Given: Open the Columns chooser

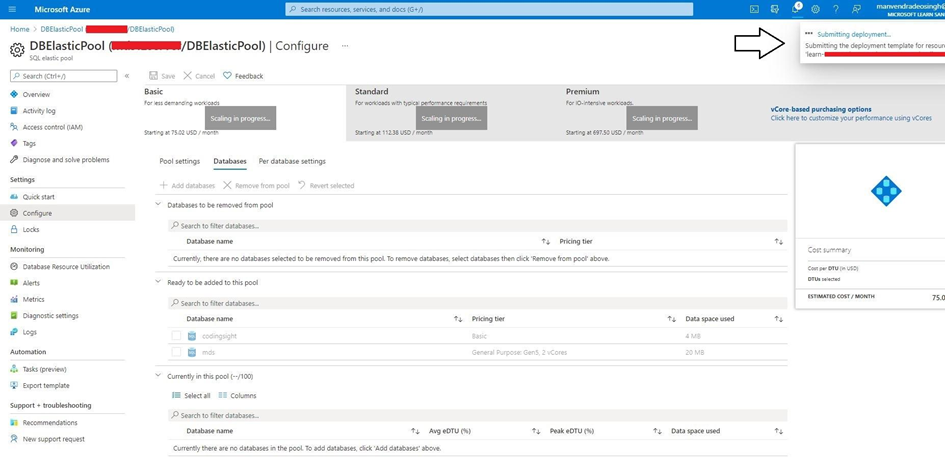Looking at the screenshot, I should [237, 395].
